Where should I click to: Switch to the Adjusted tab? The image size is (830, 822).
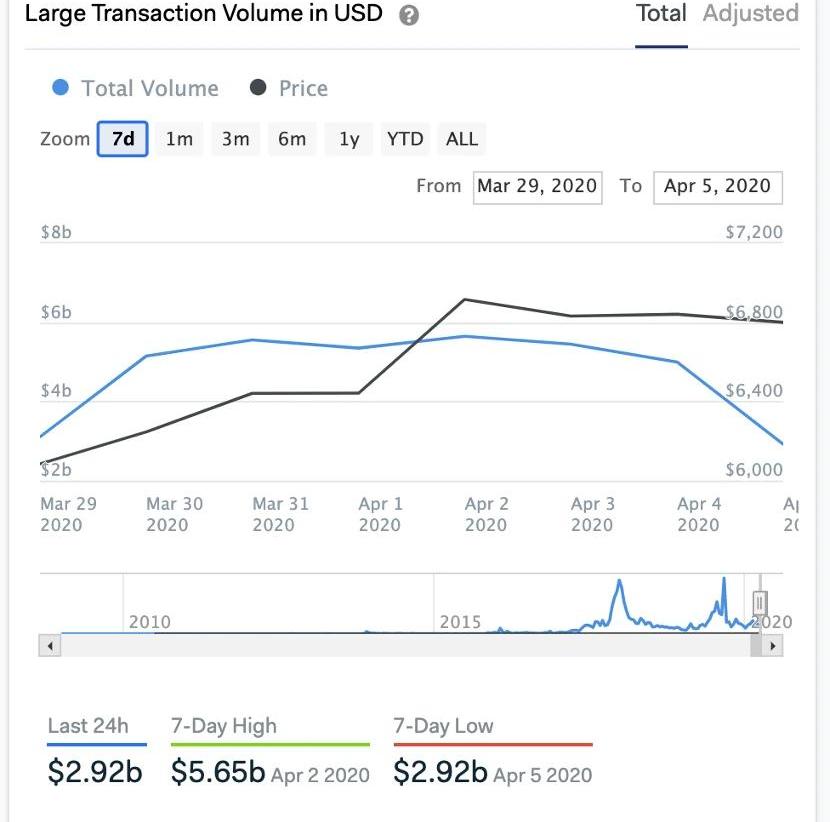pyautogui.click(x=750, y=14)
